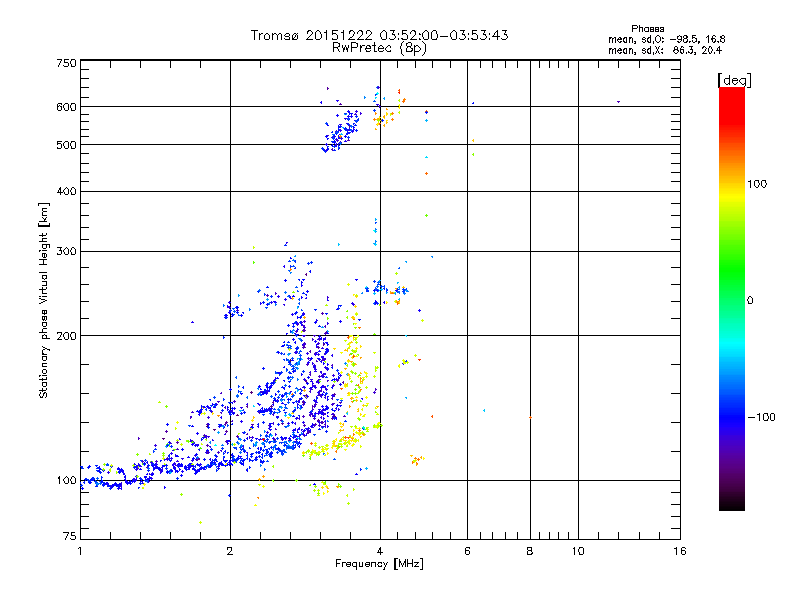Click the x-axis tick label '2'

[230, 551]
